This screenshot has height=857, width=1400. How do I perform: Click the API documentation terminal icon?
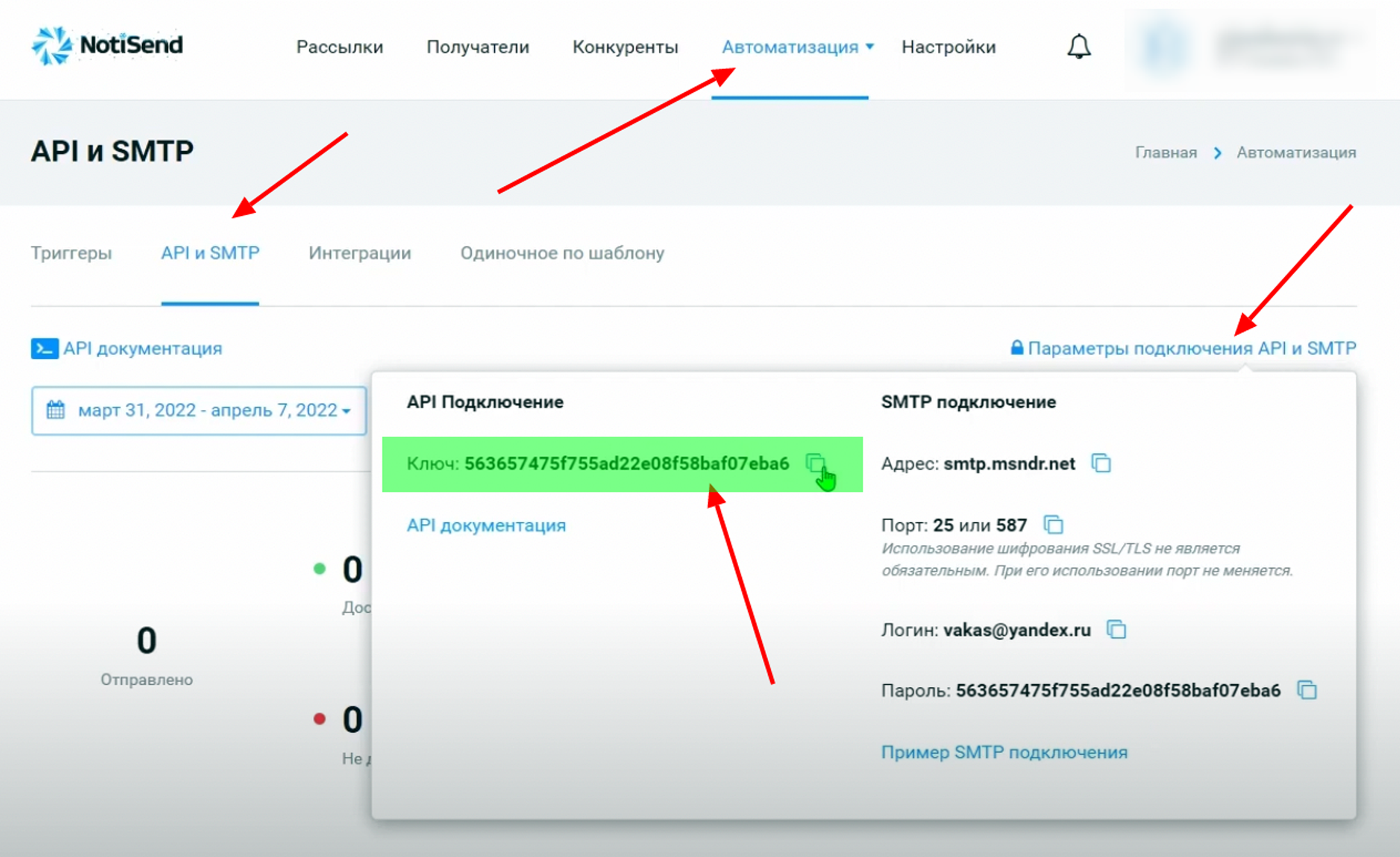45,348
